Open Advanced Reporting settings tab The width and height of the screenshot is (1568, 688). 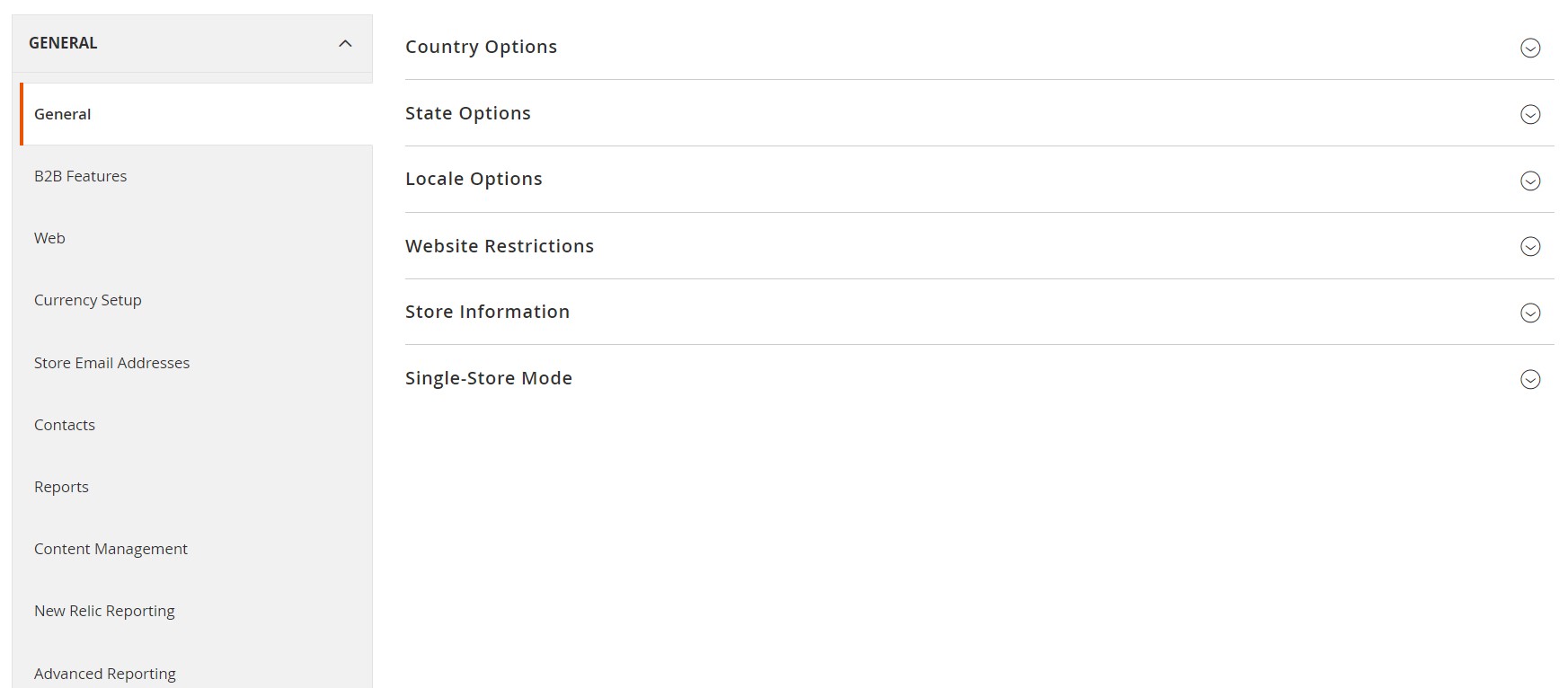click(x=105, y=674)
